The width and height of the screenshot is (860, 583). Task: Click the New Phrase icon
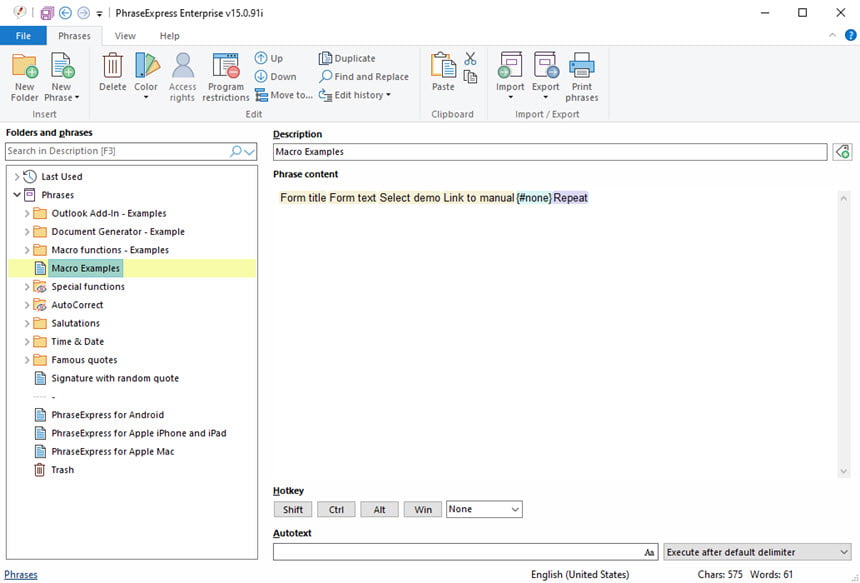pos(62,66)
